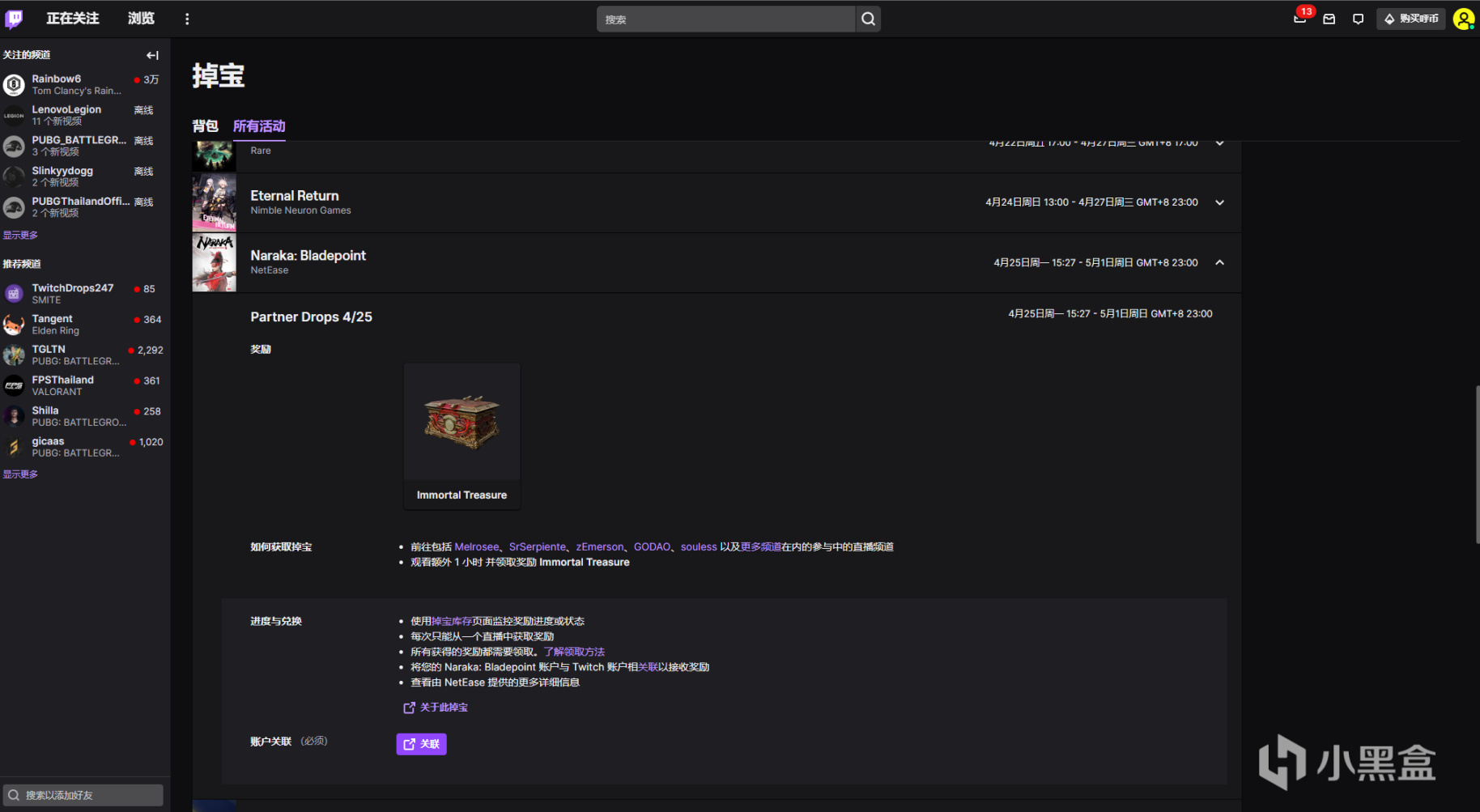Open the TwitchDrops247 channel name
Image resolution: width=1480 pixels, height=812 pixels.
tap(73, 288)
